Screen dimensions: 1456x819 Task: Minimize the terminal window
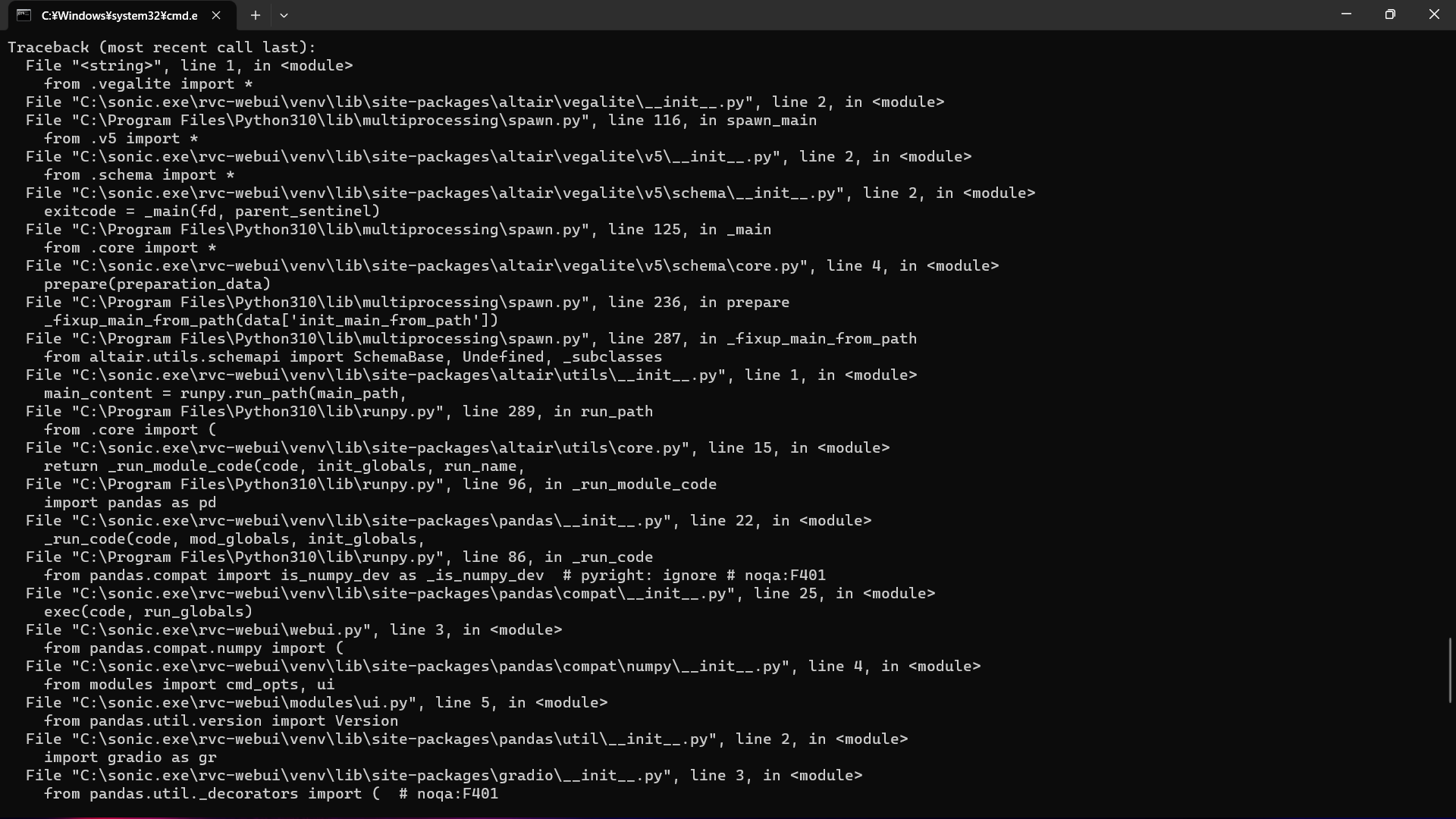click(x=1347, y=14)
